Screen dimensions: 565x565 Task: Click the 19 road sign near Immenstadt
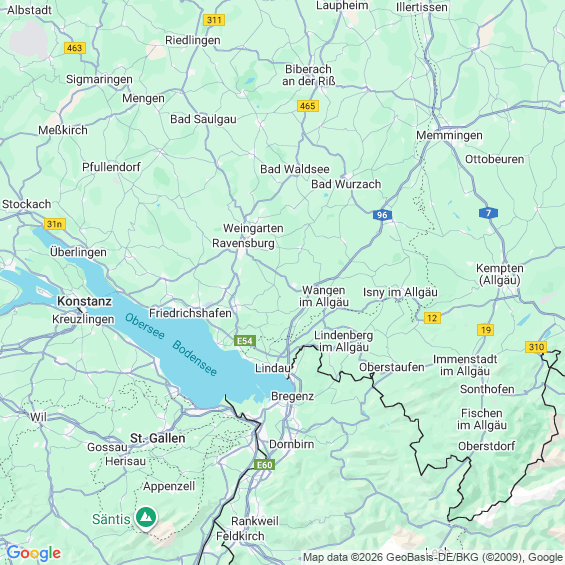485,330
